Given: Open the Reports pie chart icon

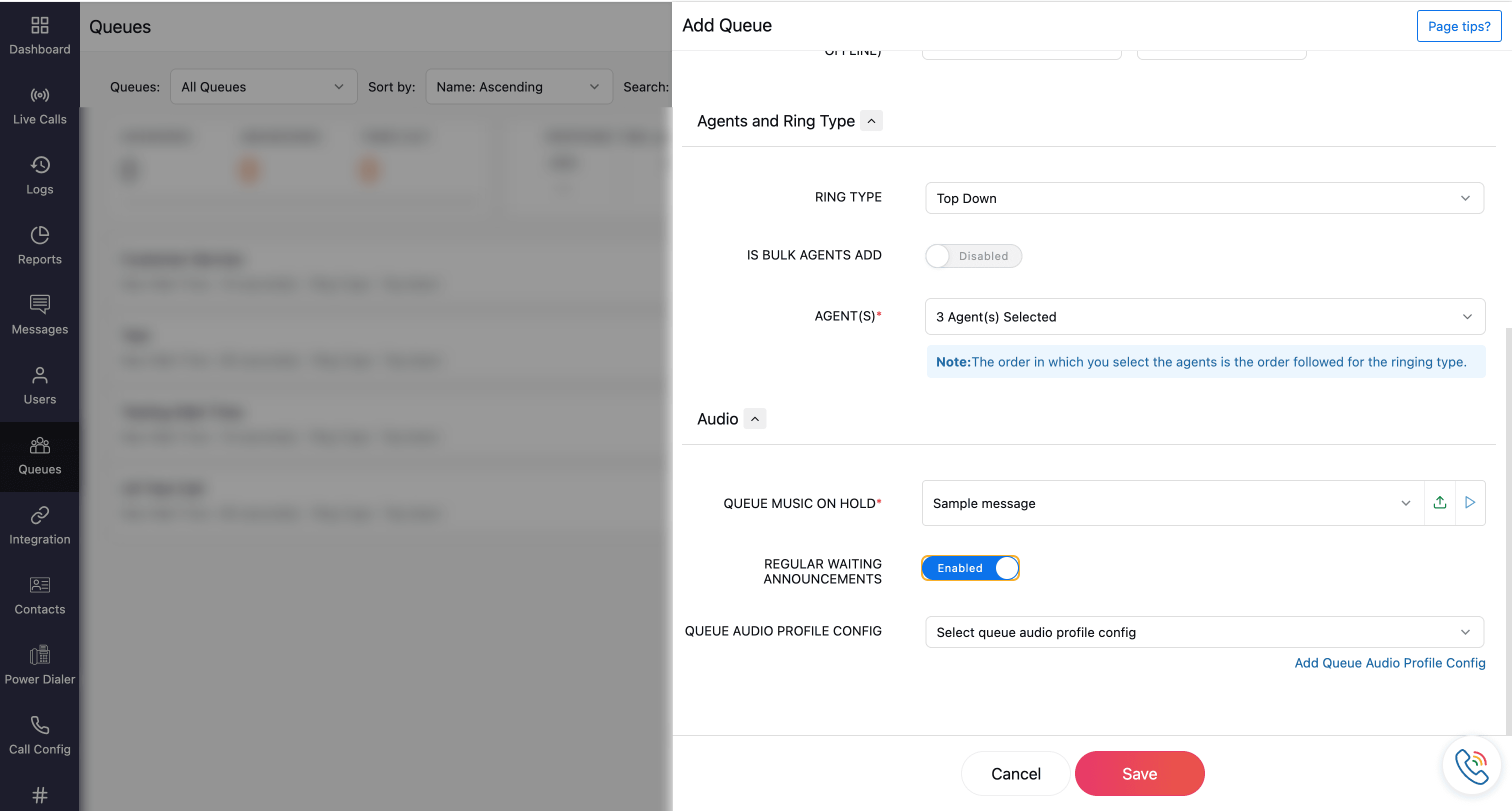Looking at the screenshot, I should [39, 235].
